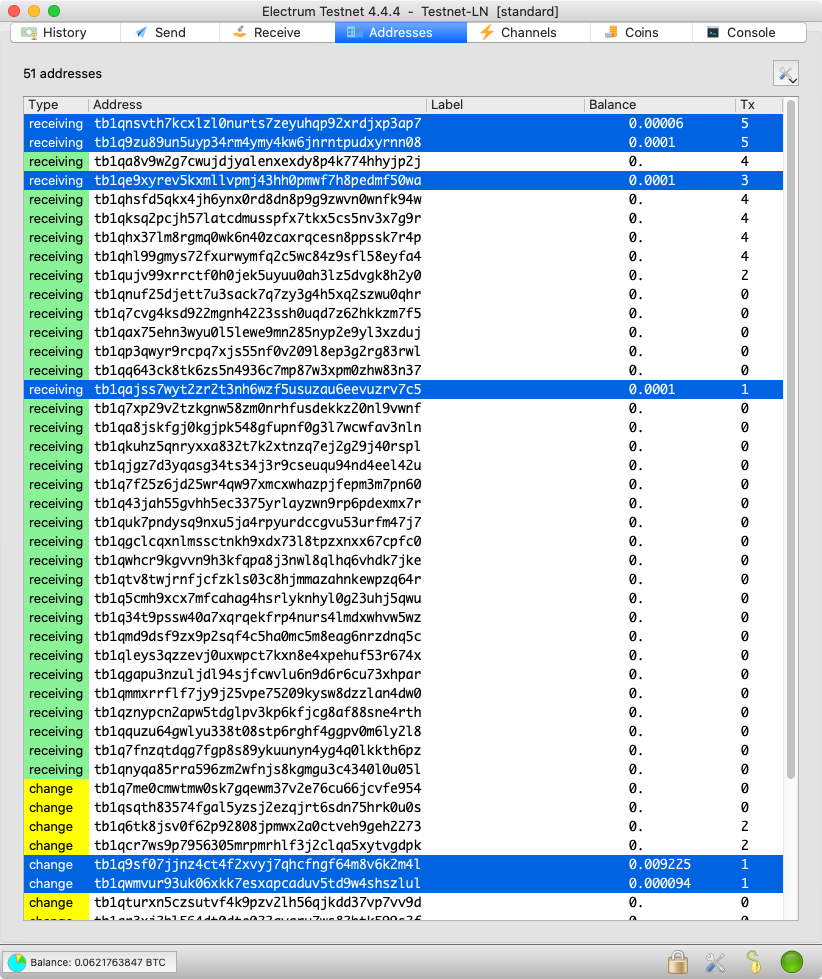Select address tb1qhl99gmys72fxurwymfq2c5wc84z9sfl58eyfa4
The width and height of the screenshot is (822, 979).
point(403,257)
